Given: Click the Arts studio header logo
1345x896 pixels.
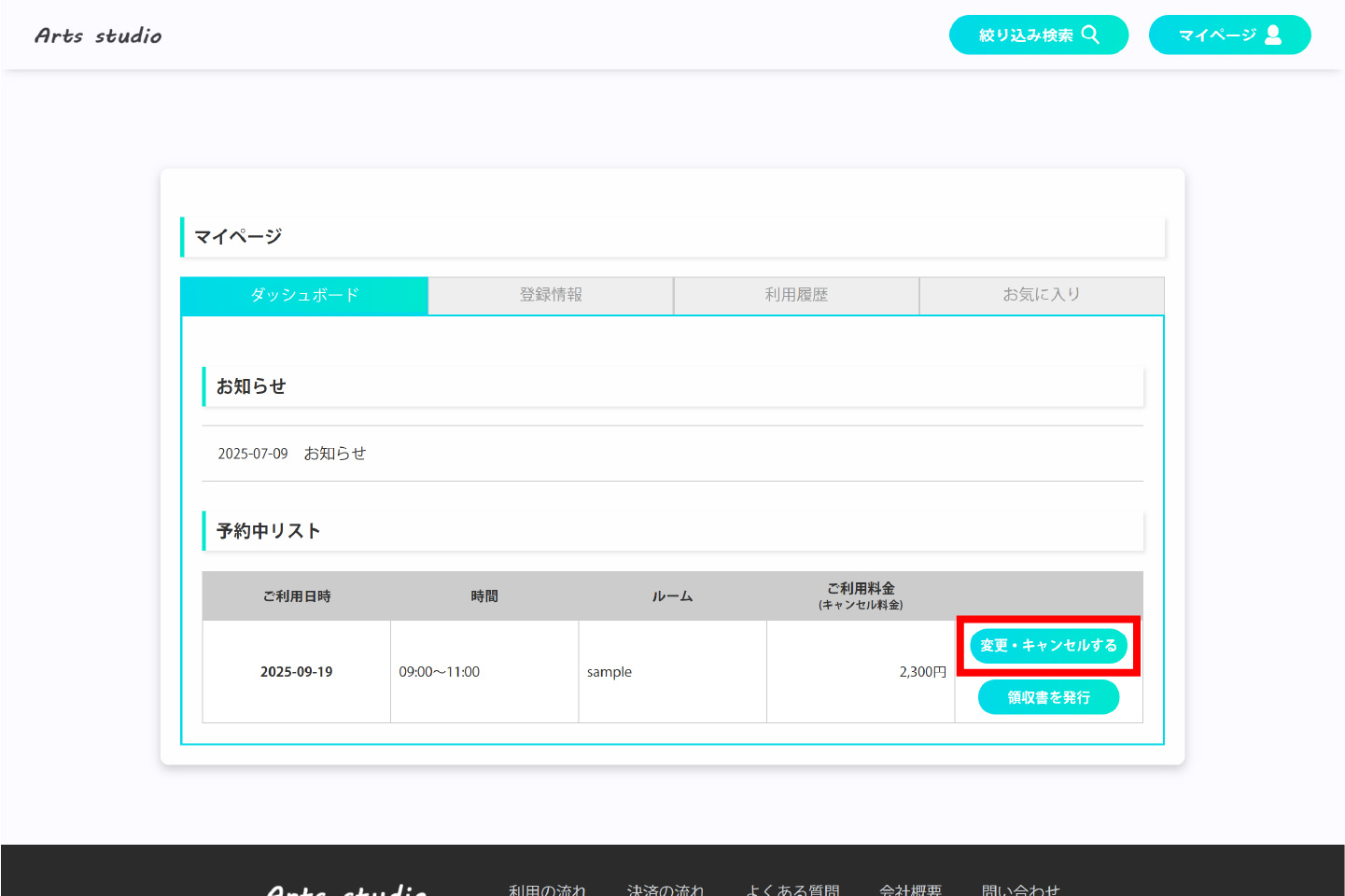Looking at the screenshot, I should 98,35.
